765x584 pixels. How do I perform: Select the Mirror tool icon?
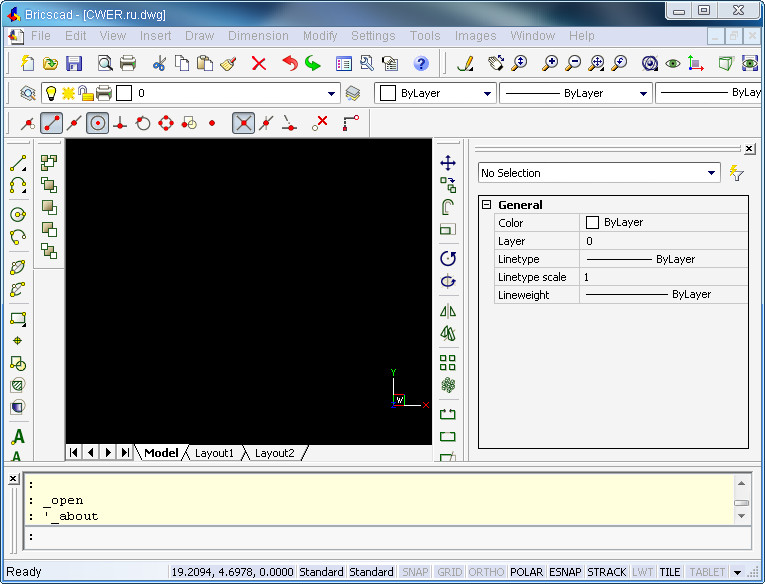point(448,311)
